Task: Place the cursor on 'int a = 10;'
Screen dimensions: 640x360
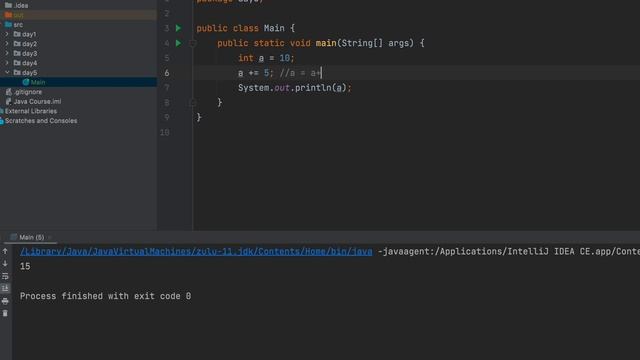Action: [x=266, y=58]
